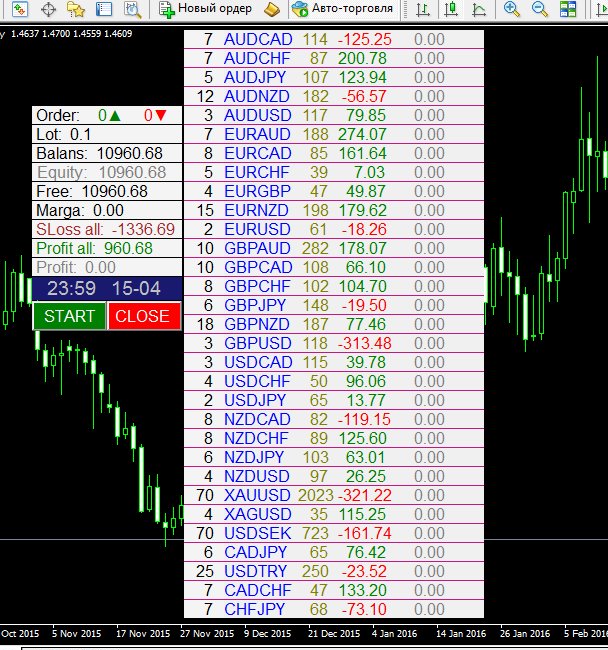This screenshot has height=650, width=608.
Task: Select the NZDJPY symbol
Action: [254, 458]
